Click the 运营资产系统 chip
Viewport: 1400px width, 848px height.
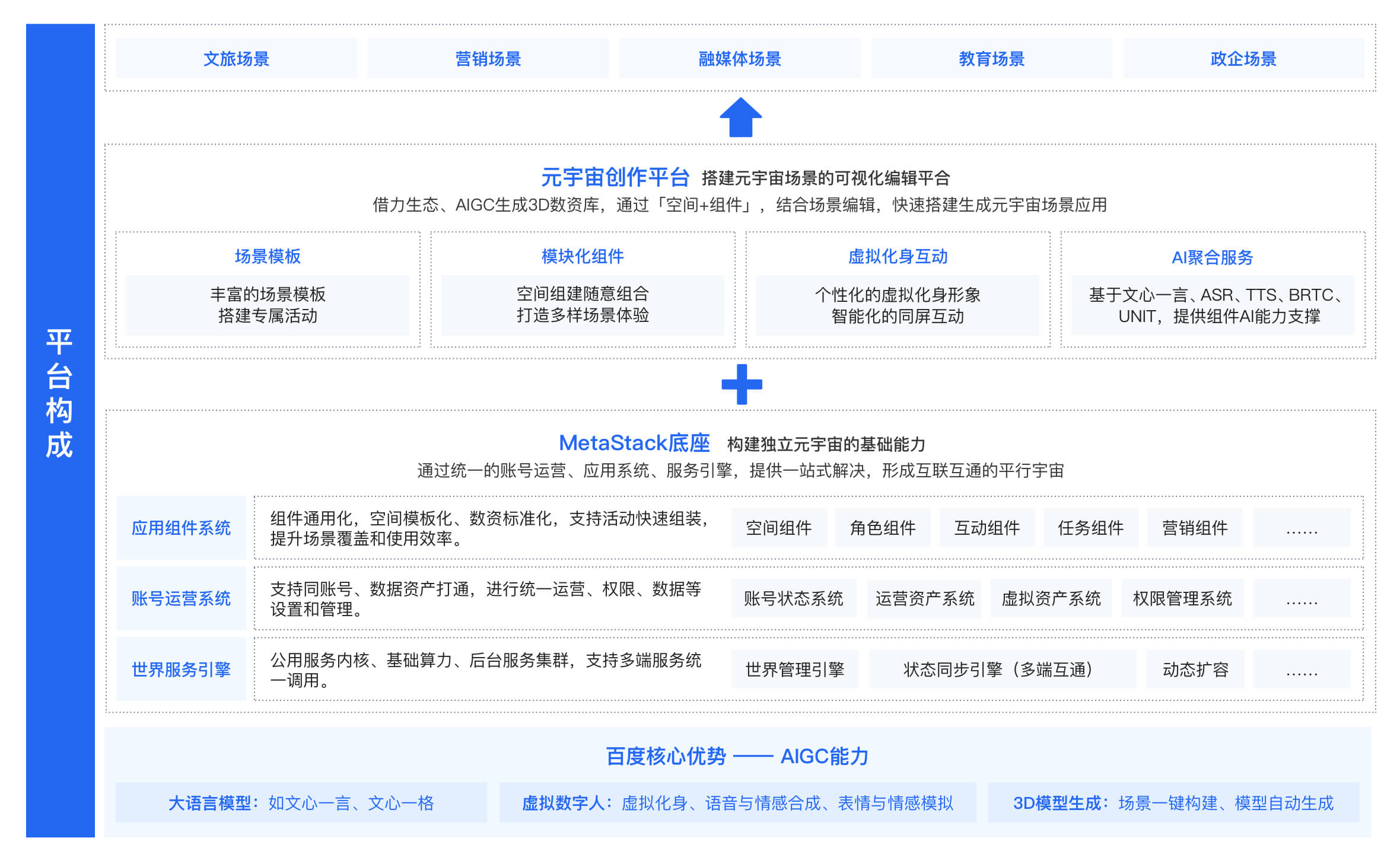(925, 598)
